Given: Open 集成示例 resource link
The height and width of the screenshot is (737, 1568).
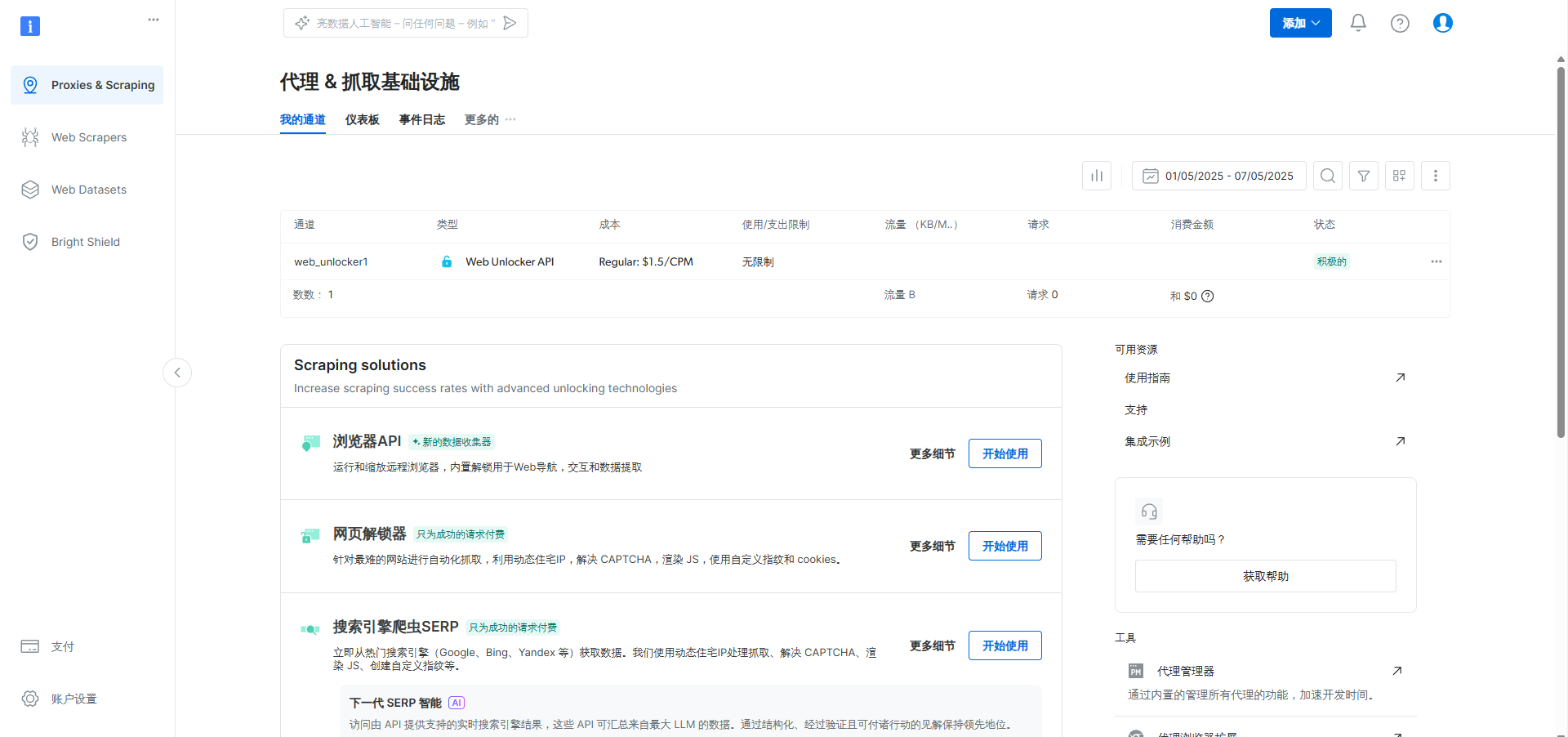Looking at the screenshot, I should 1147,441.
